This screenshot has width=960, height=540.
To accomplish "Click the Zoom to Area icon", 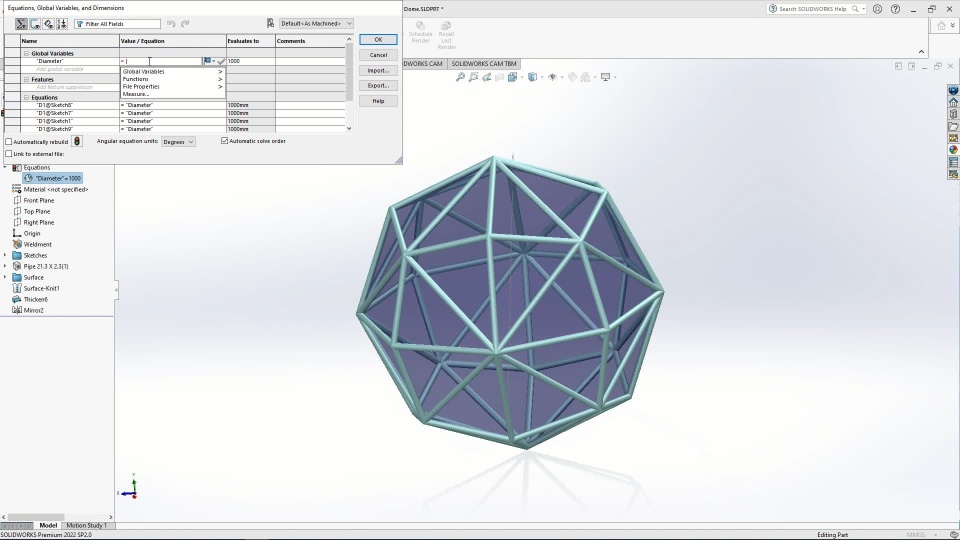I will 473,77.
